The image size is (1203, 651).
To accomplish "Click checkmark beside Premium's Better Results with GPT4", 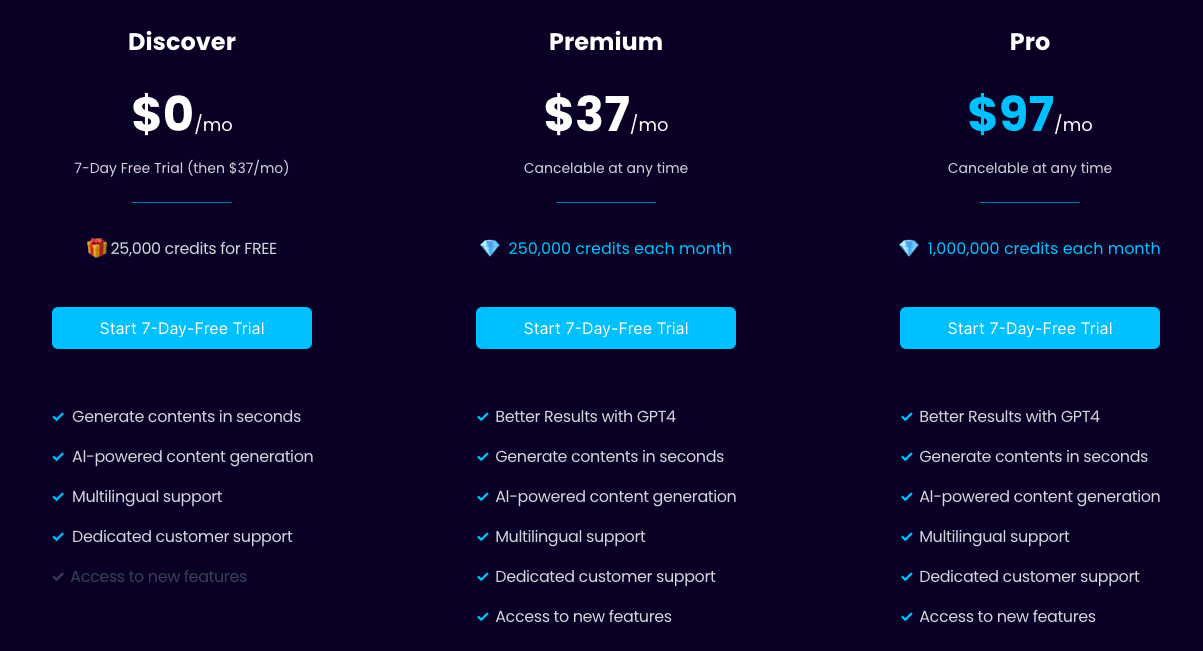I will click(x=482, y=417).
